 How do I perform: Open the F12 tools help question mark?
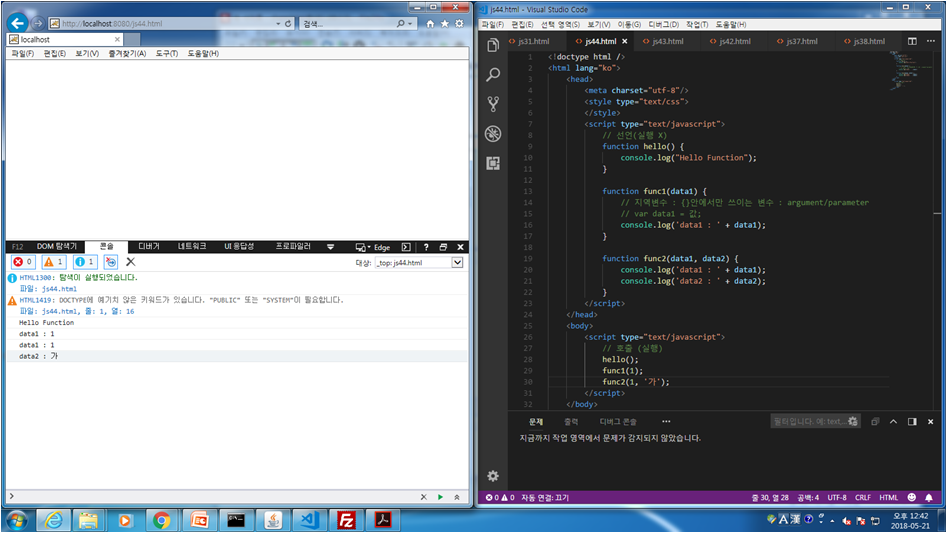[x=426, y=247]
